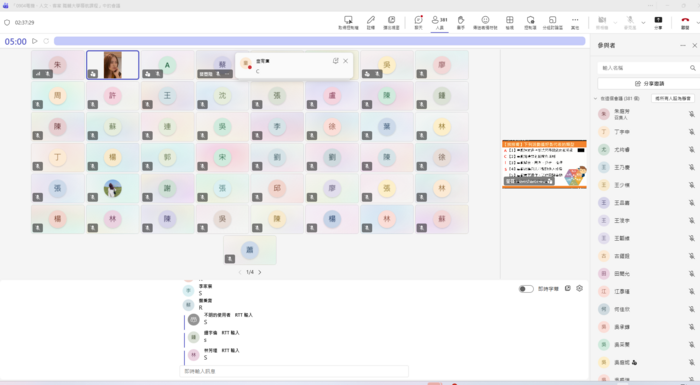The height and width of the screenshot is (385, 700).
Task: Open the breakout rooms panel
Action: click(553, 22)
